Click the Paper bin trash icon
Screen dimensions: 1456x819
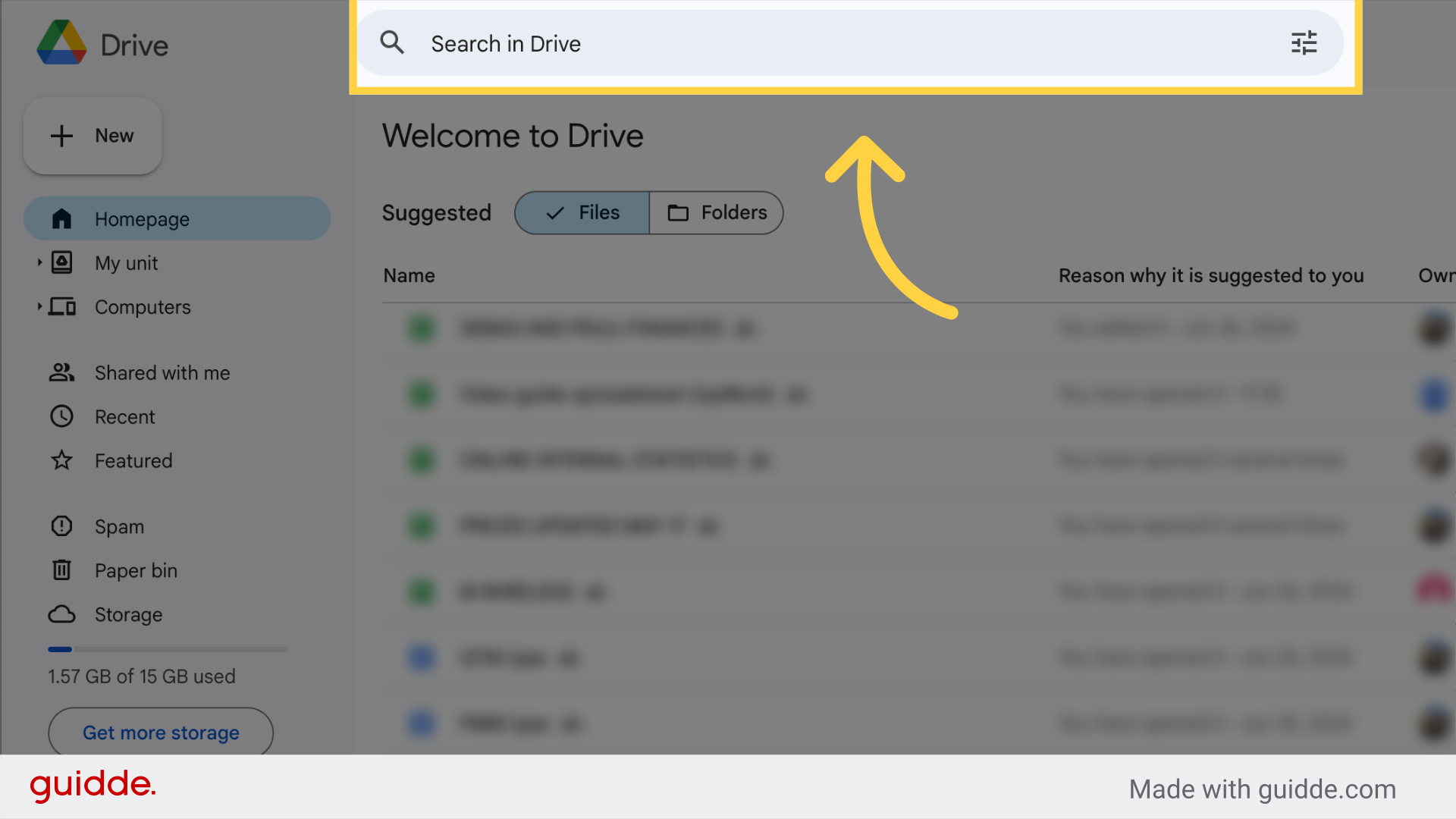(x=61, y=570)
